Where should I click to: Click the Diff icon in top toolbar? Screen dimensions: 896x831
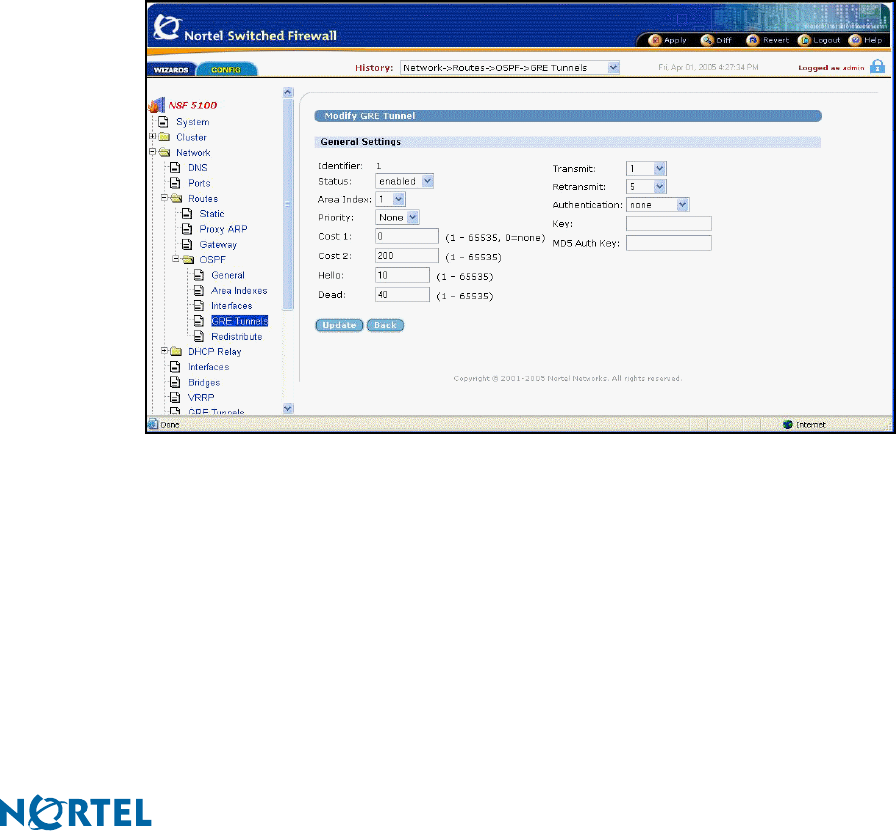707,40
